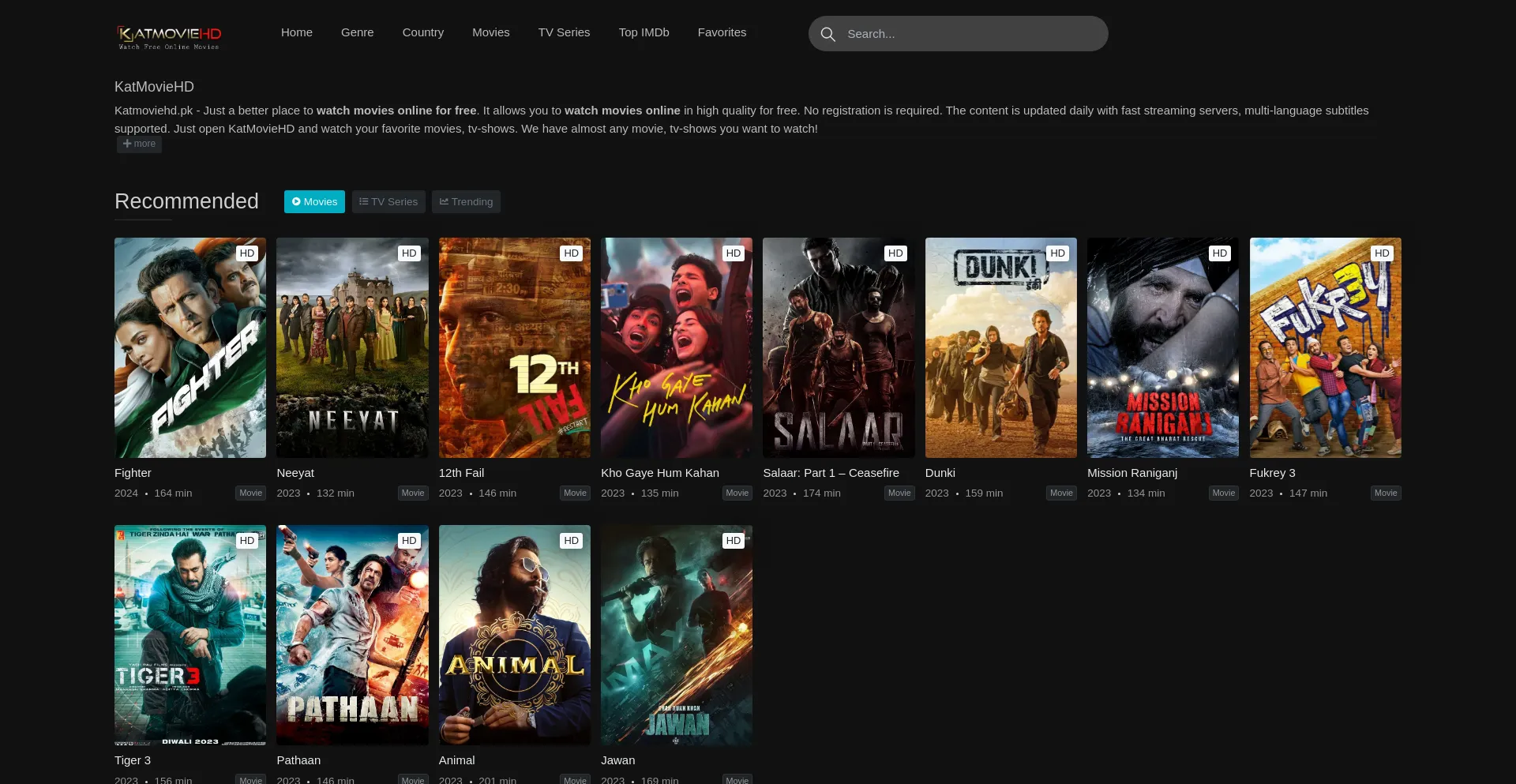Image resolution: width=1516 pixels, height=784 pixels.
Task: Click the KatMovieHD logo
Action: pos(169,36)
